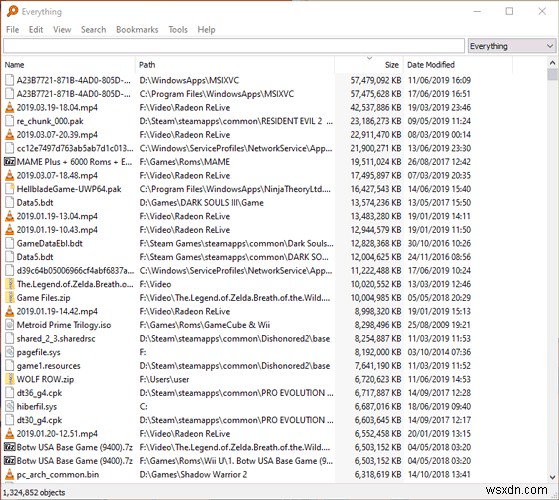
Task: Click file icon of GameDataEbl.bdt
Action: pos(10,243)
